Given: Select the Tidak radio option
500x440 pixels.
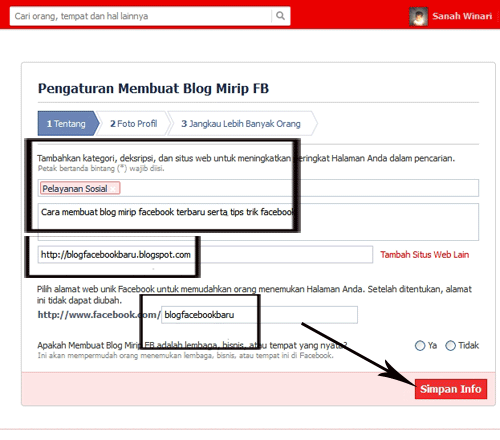Looking at the screenshot, I should [x=450, y=345].
